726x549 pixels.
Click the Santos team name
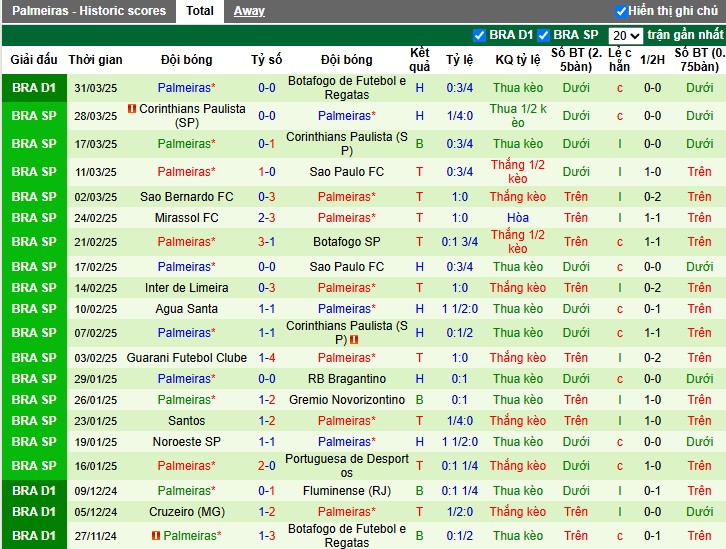(187, 421)
